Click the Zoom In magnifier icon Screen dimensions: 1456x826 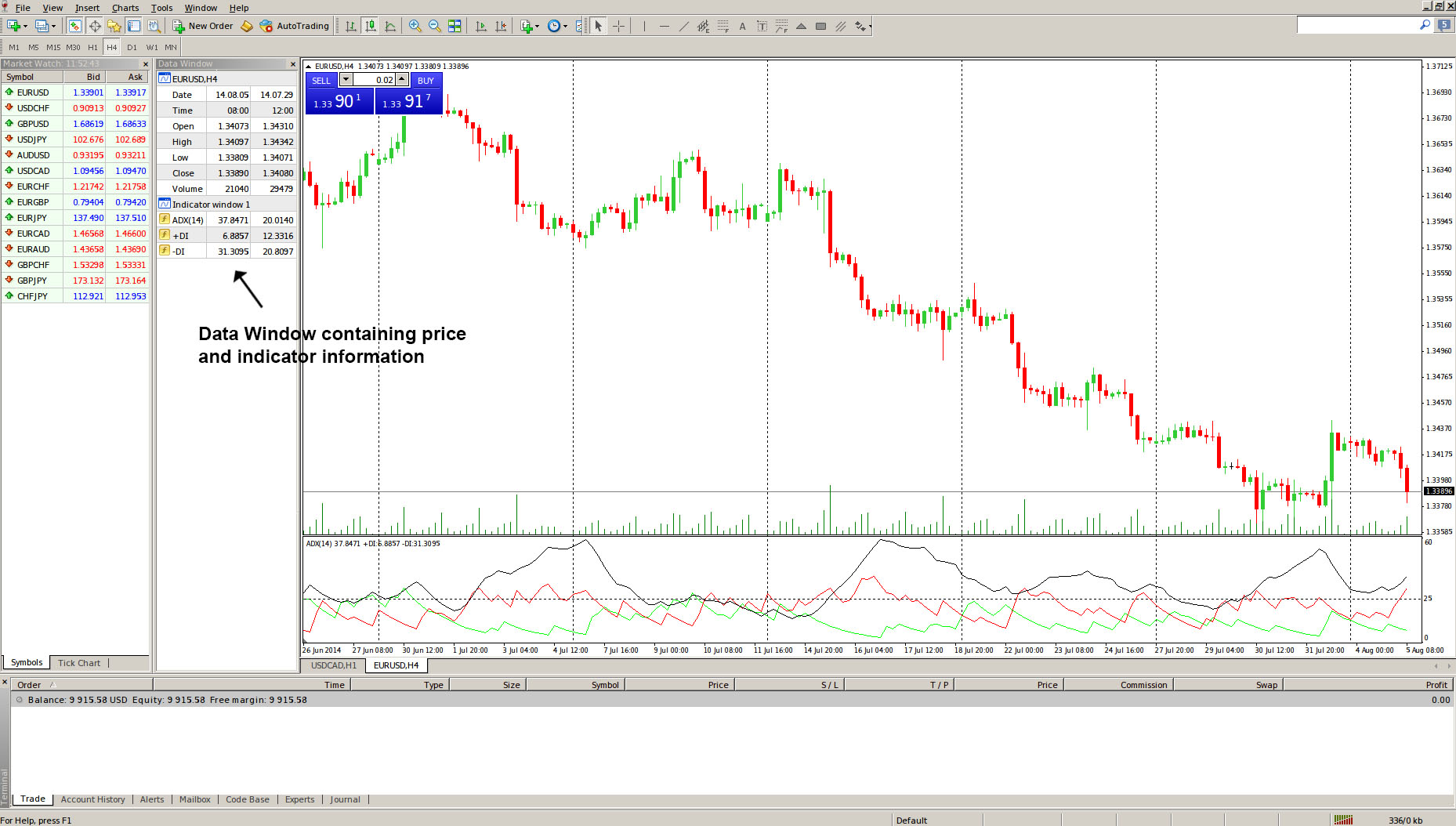click(415, 26)
